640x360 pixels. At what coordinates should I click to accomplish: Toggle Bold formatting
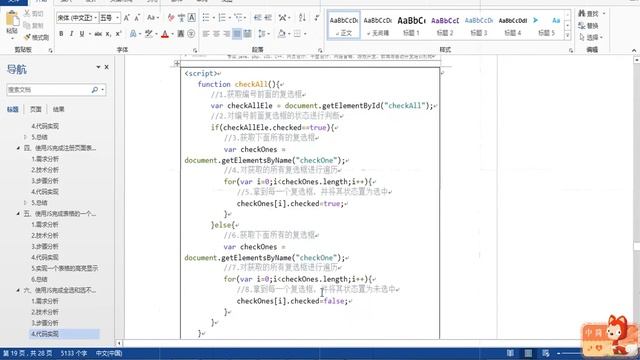[x=61, y=34]
